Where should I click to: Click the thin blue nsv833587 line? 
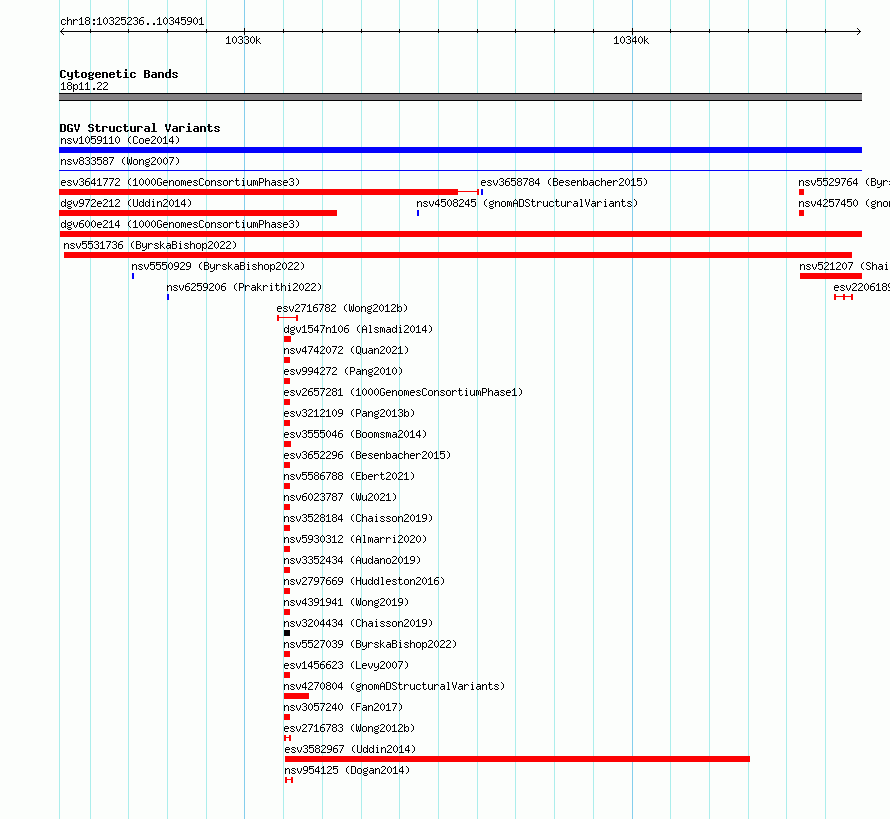(460, 170)
